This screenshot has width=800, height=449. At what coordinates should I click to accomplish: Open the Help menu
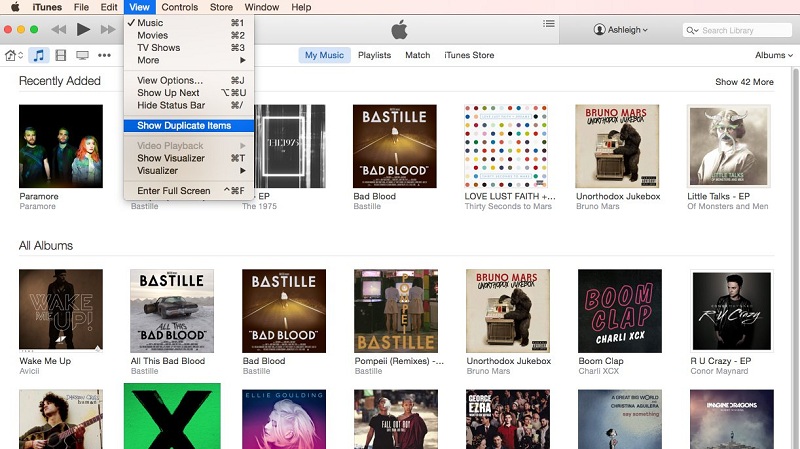coord(301,7)
